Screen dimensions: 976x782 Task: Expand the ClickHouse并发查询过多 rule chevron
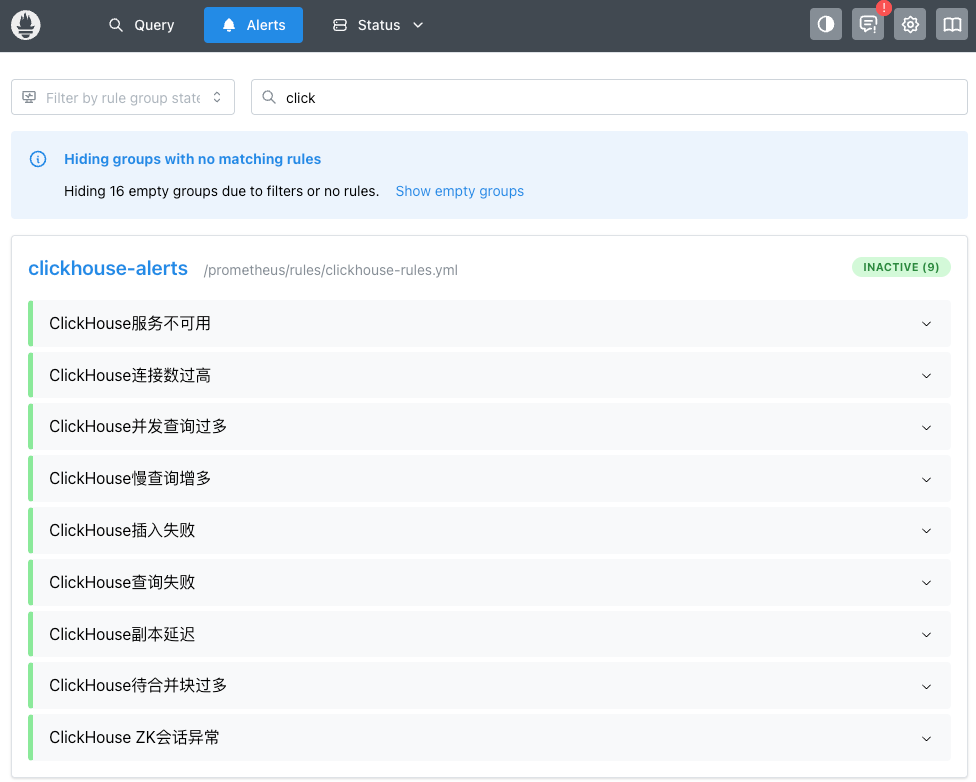click(926, 428)
